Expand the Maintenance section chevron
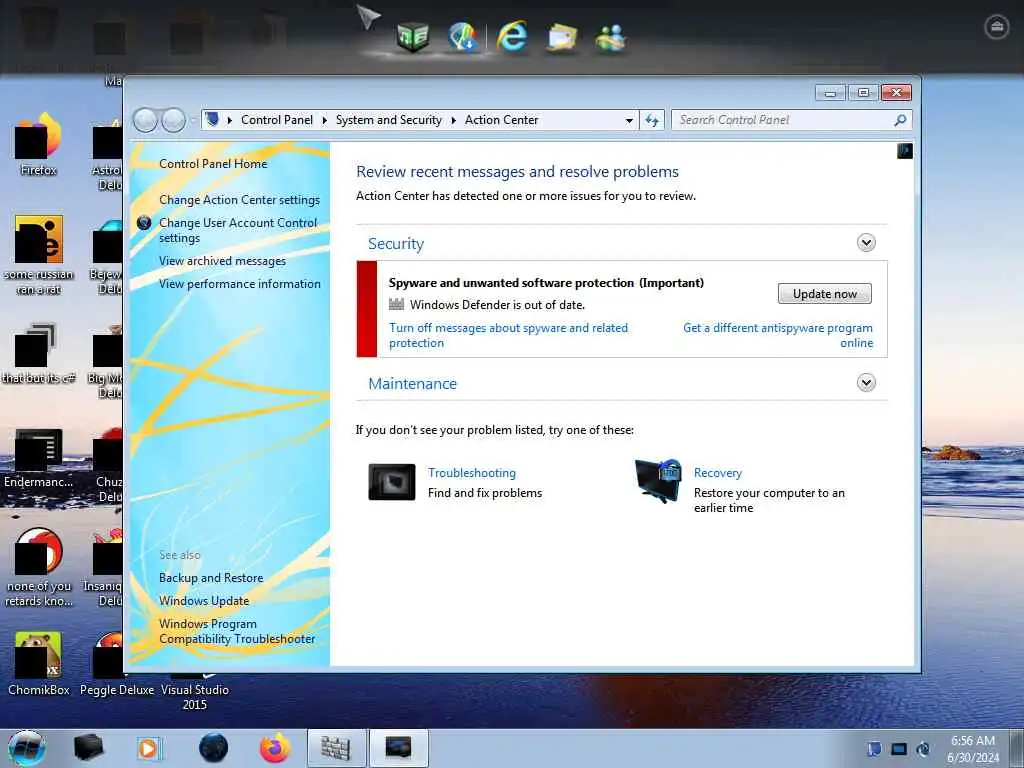1024x768 pixels. (866, 383)
